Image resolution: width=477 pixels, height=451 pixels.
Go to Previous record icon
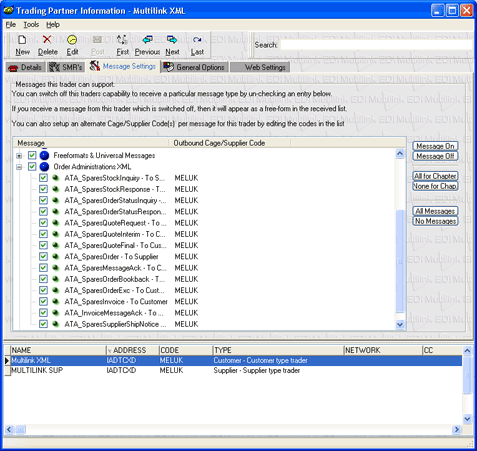pos(147,40)
